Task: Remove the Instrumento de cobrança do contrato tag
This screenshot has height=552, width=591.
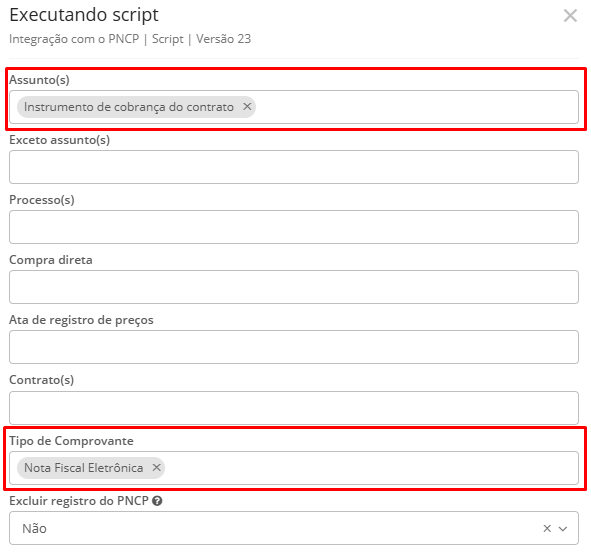Action: pyautogui.click(x=247, y=107)
